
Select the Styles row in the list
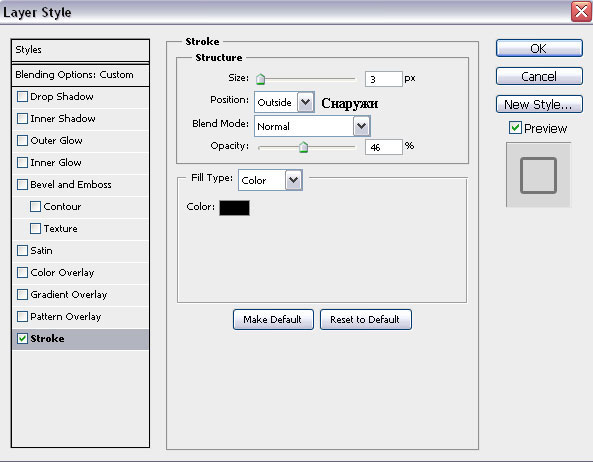tap(81, 50)
